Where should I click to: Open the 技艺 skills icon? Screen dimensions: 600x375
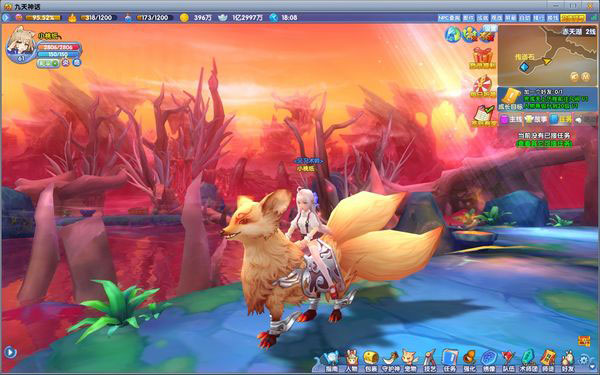point(430,361)
